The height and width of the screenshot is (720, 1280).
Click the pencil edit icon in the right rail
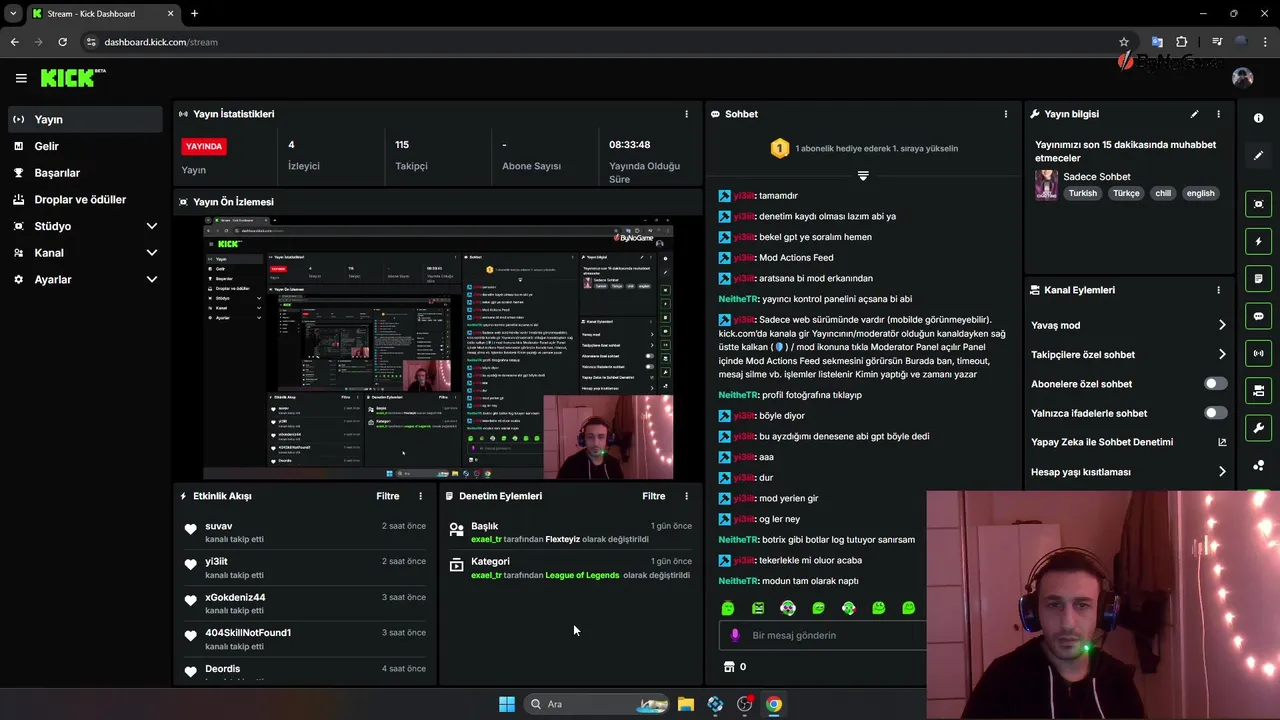[x=1258, y=156]
